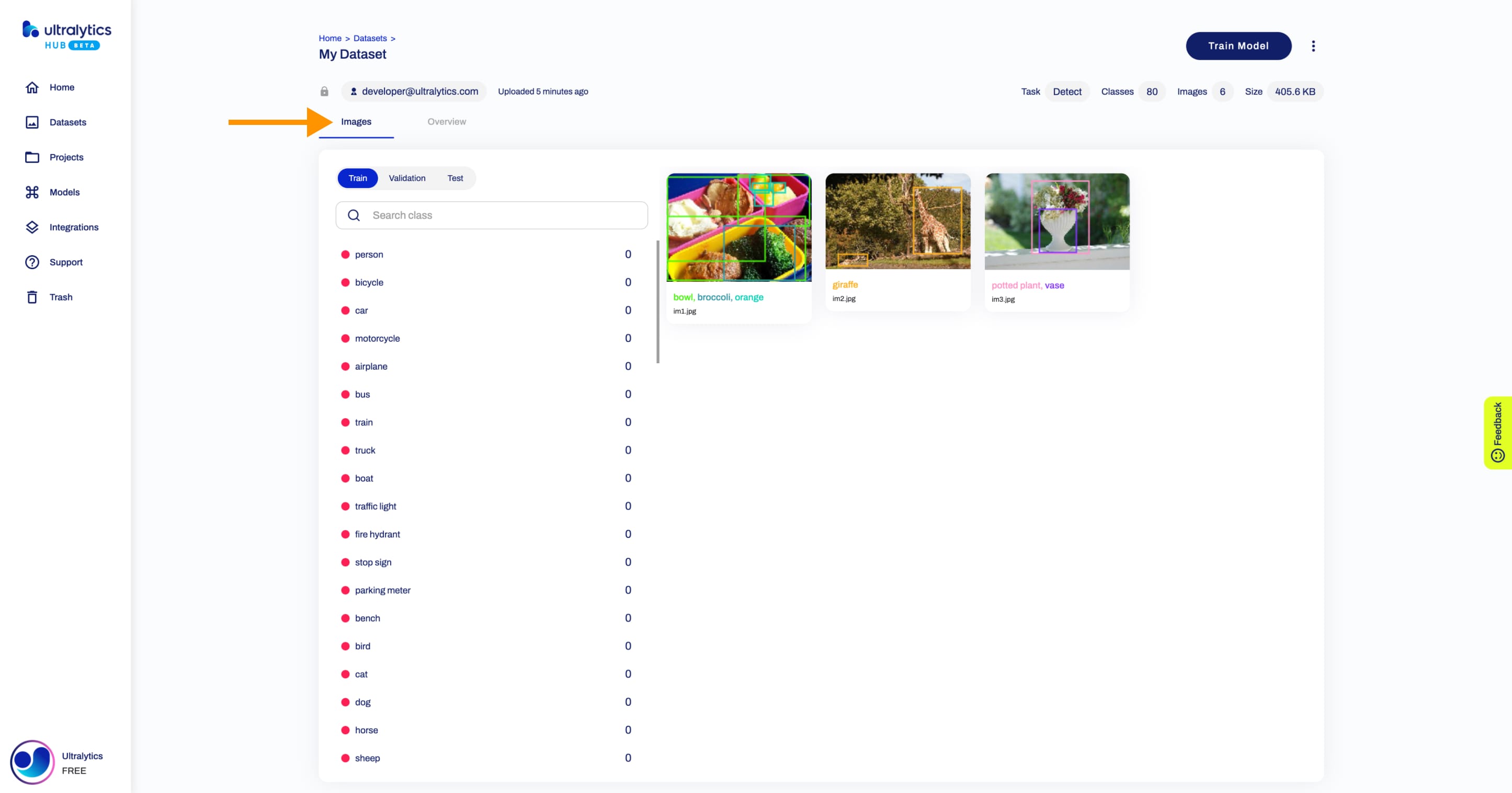The height and width of the screenshot is (793, 1512).
Task: Click the lock icon next to dataset owner
Action: [324, 91]
